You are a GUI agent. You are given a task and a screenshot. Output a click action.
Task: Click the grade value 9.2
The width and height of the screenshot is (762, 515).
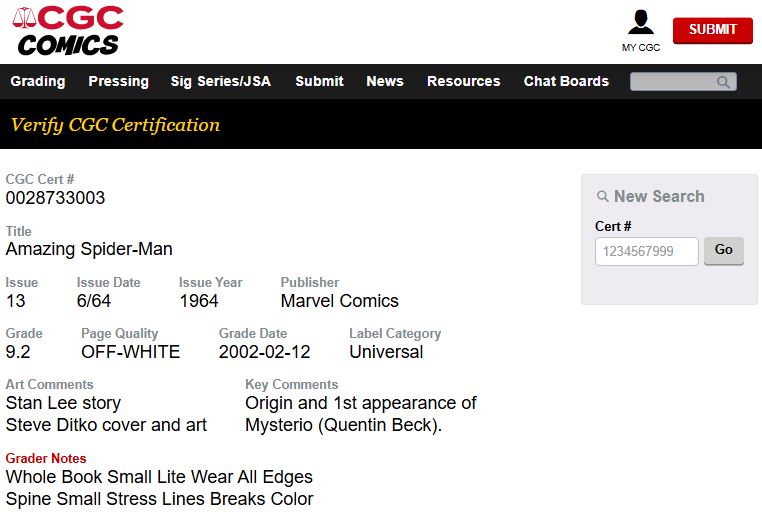[18, 352]
